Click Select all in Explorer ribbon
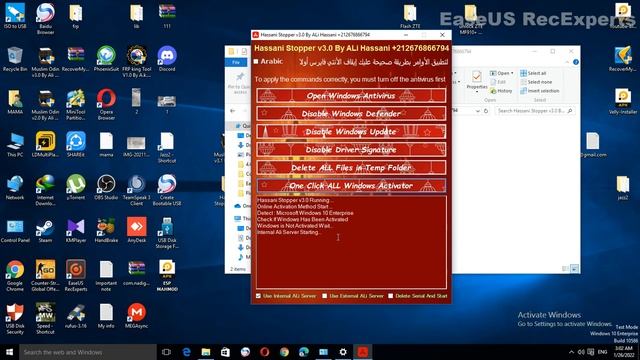 point(533,73)
